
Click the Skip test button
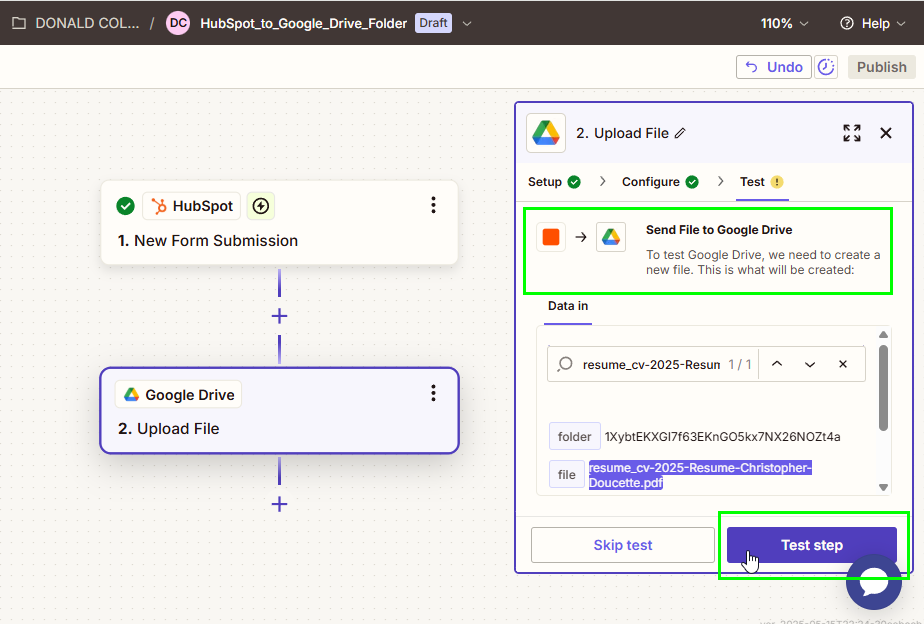623,545
